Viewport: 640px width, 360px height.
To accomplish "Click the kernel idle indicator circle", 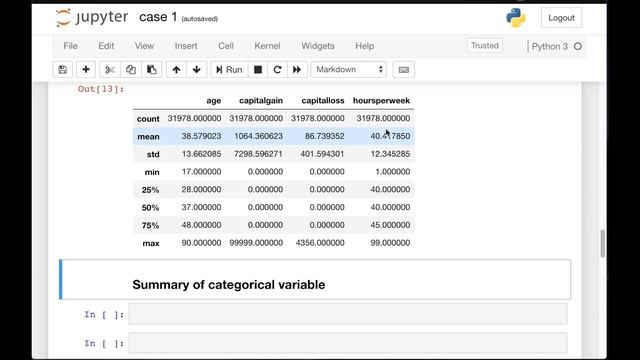I will coord(578,47).
